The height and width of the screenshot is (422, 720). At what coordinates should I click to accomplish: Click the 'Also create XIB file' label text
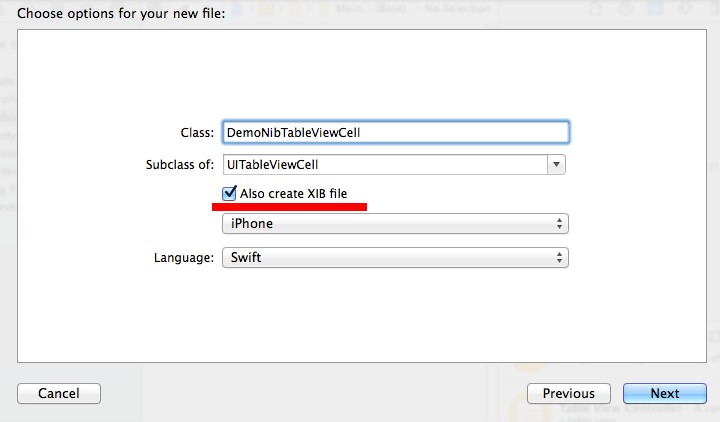(293, 194)
